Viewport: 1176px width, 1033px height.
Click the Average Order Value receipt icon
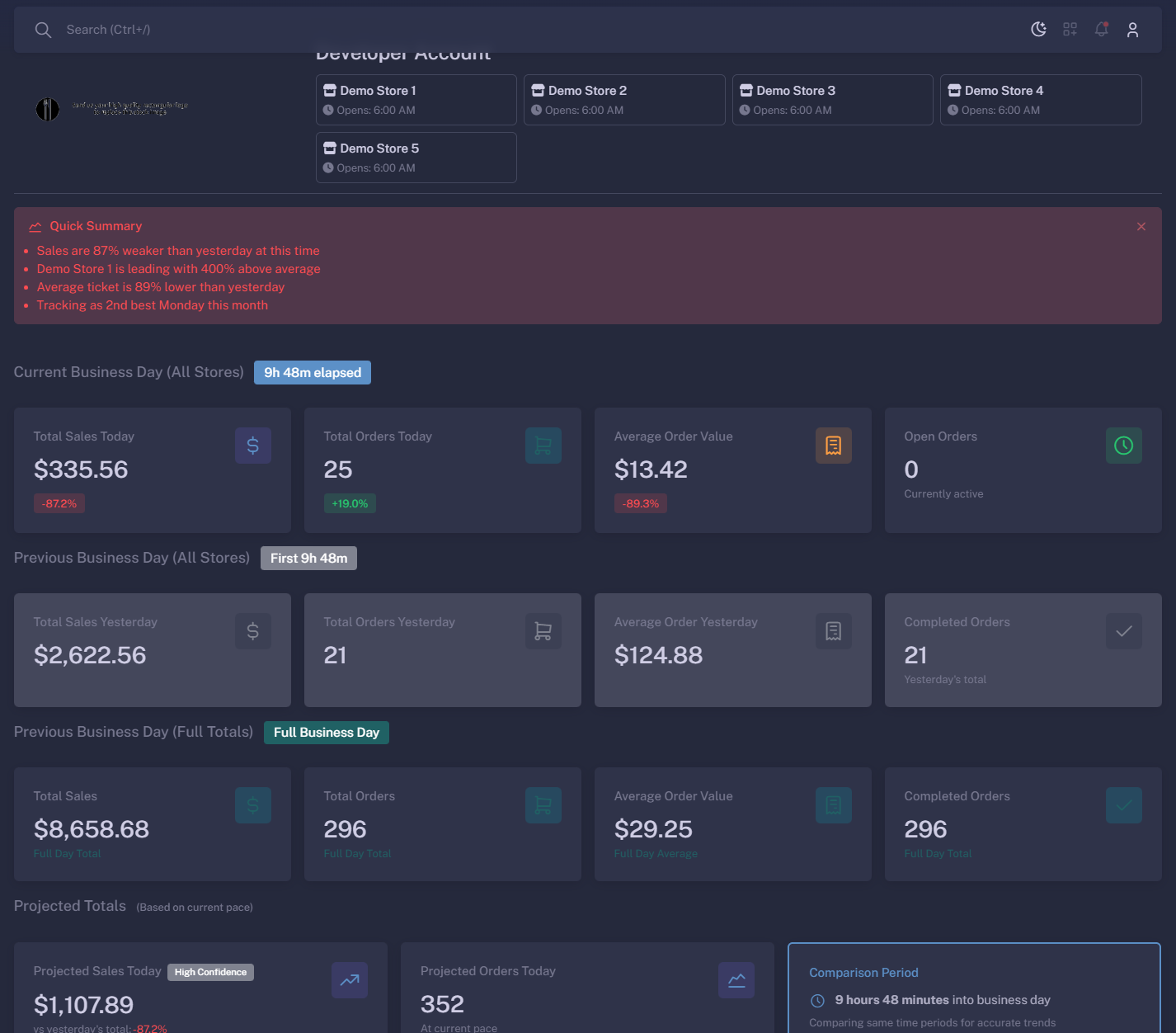tap(833, 446)
